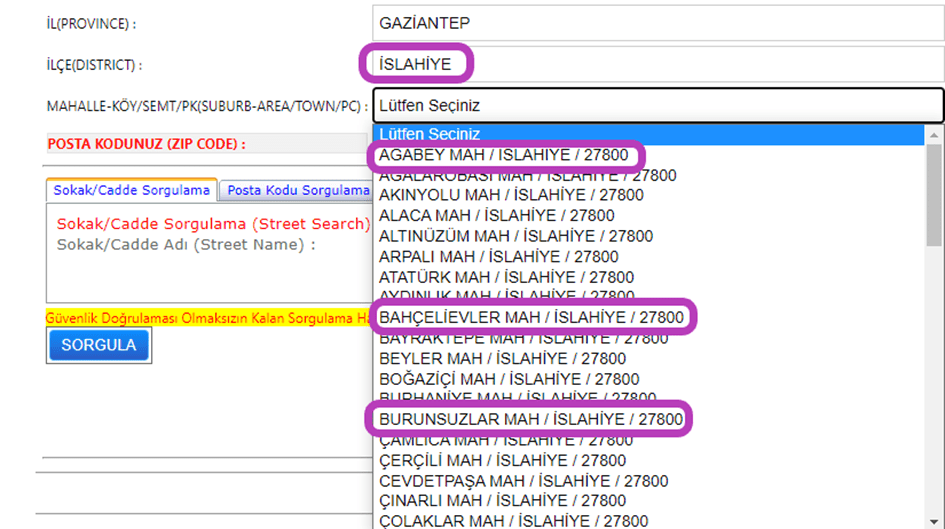Image resolution: width=945 pixels, height=529 pixels.
Task: Pick the ALACA MAH option
Action: coord(496,215)
